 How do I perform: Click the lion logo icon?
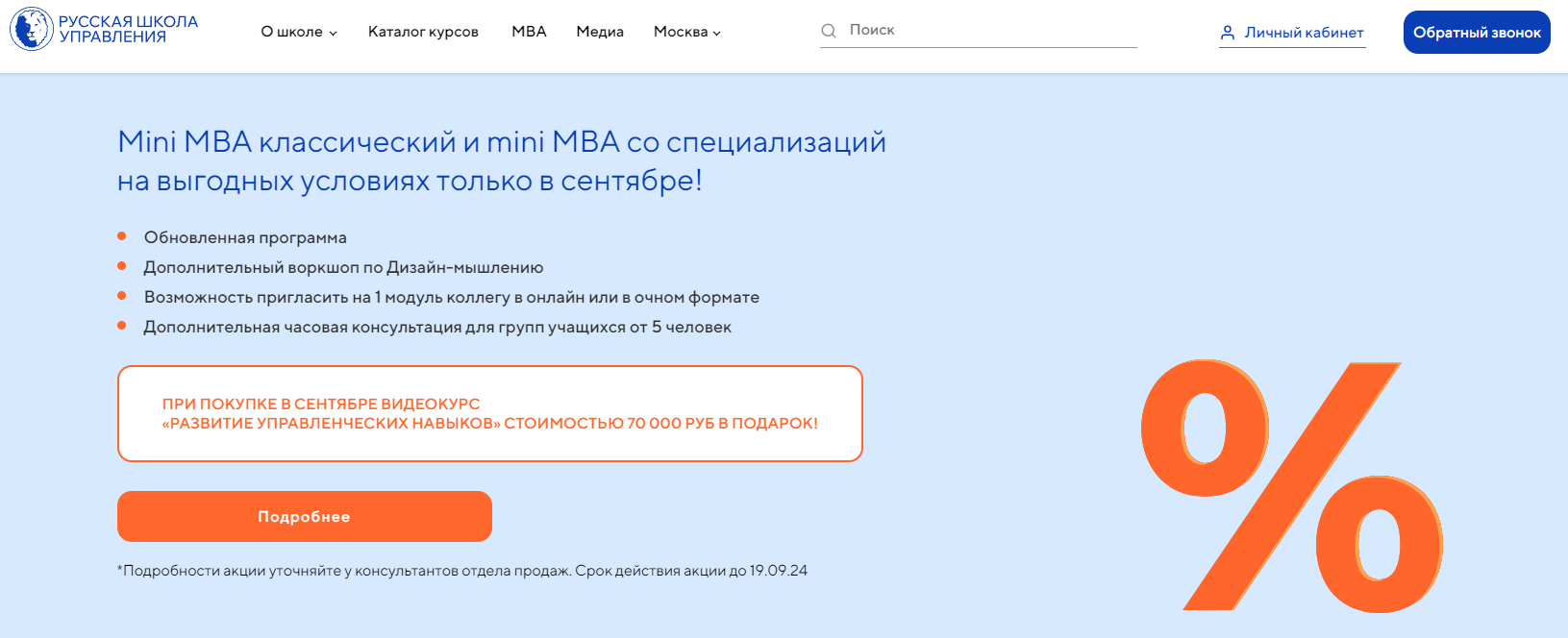pos(32,29)
